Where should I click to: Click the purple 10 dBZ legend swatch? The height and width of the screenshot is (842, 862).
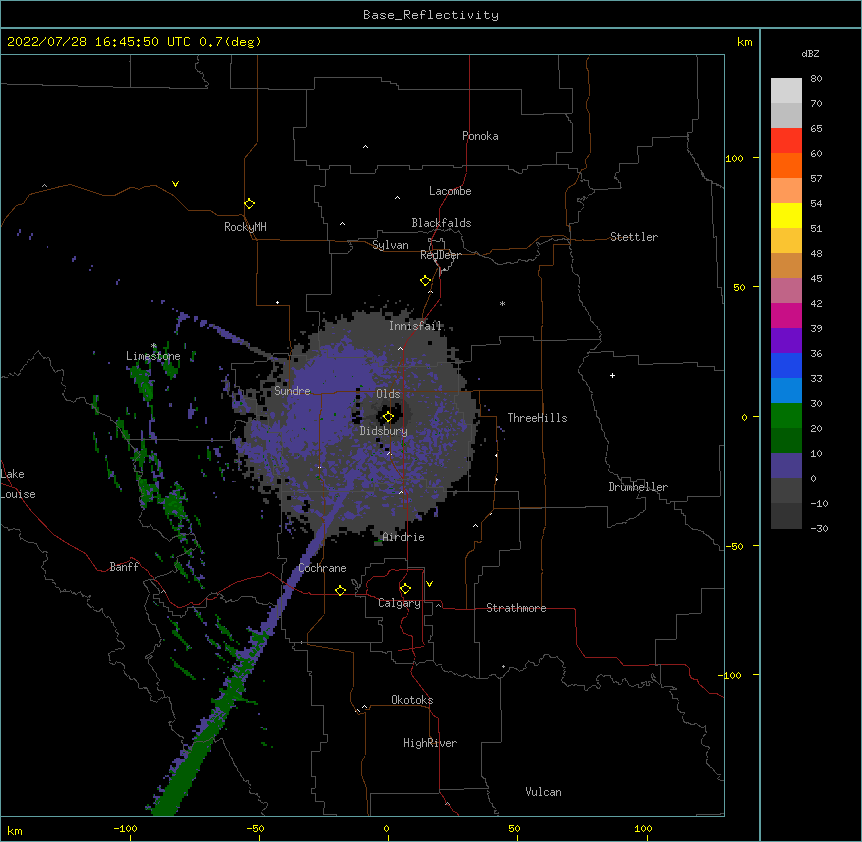786,466
